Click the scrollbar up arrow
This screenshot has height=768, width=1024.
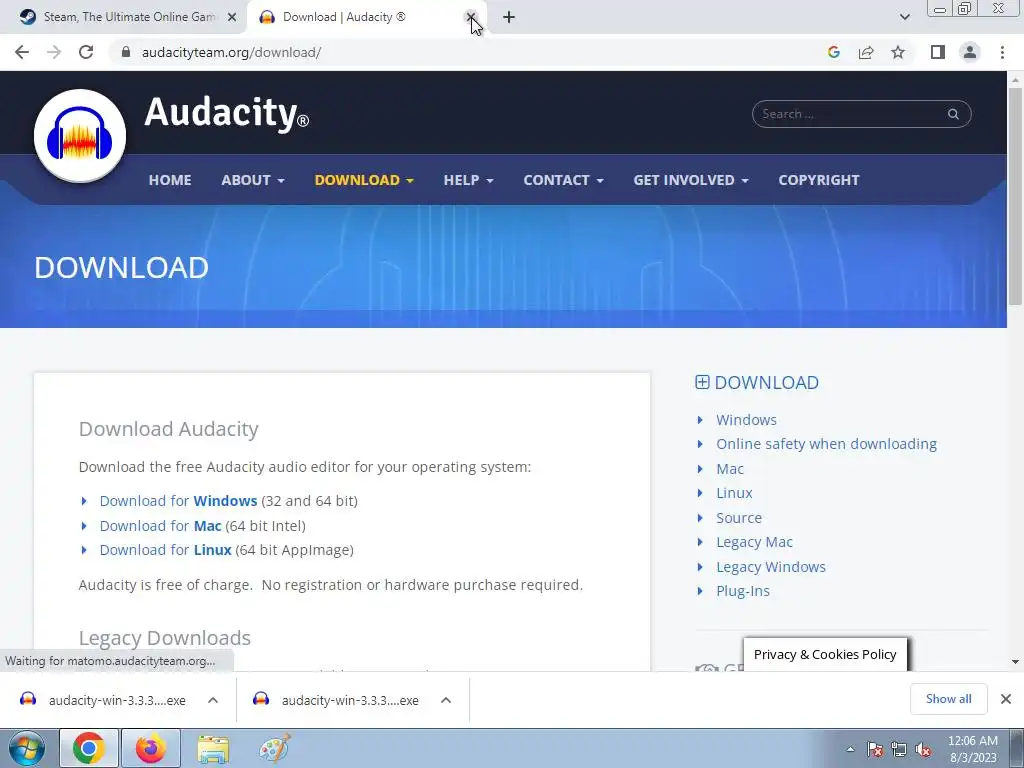(x=1015, y=80)
